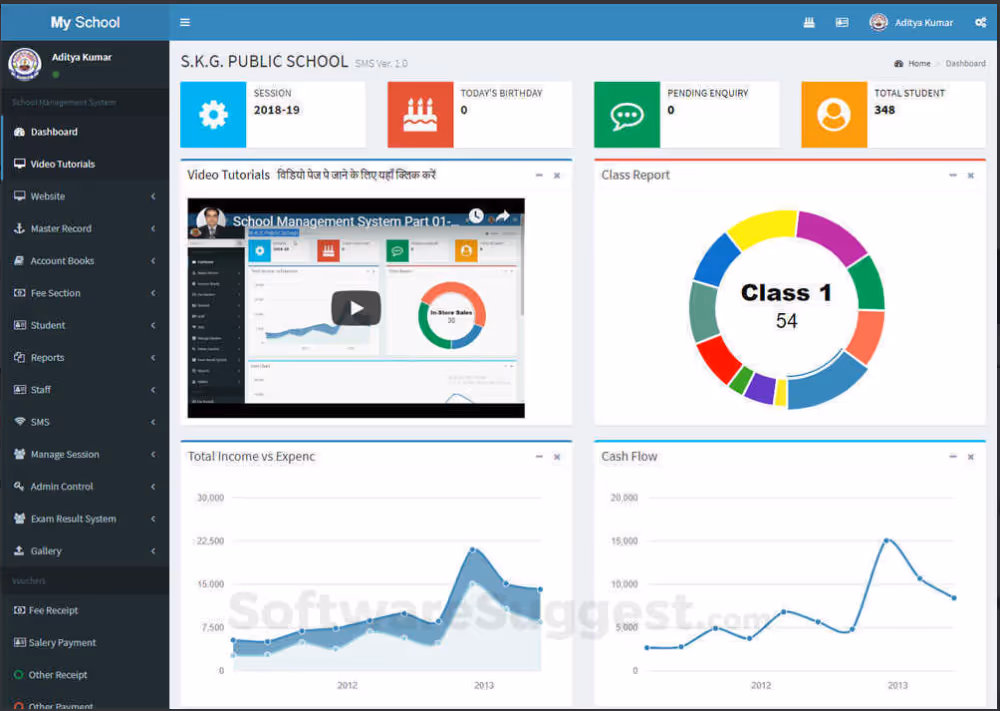Click the red Today's Birthday cake tile
This screenshot has width=1000, height=711.
click(x=420, y=115)
